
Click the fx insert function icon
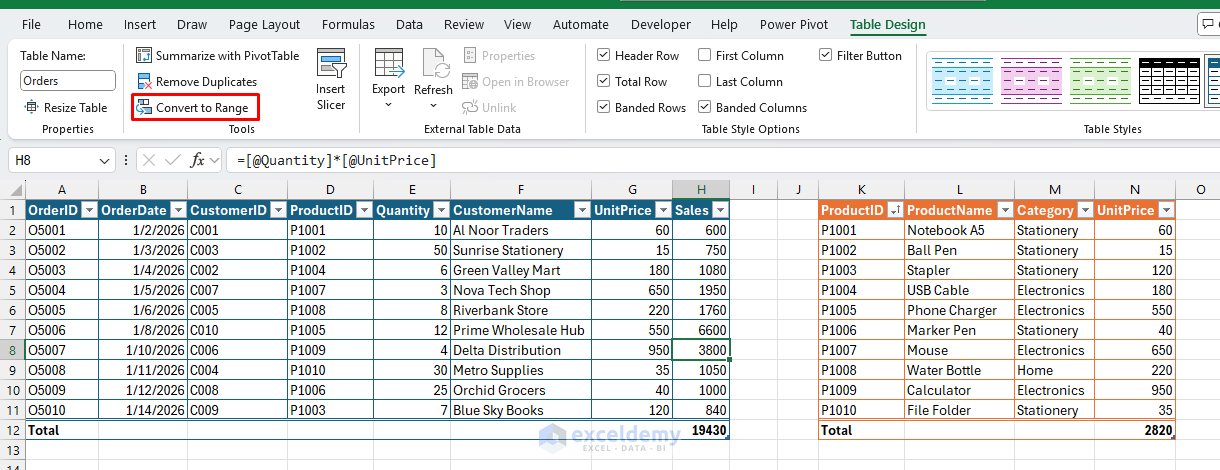pos(198,160)
